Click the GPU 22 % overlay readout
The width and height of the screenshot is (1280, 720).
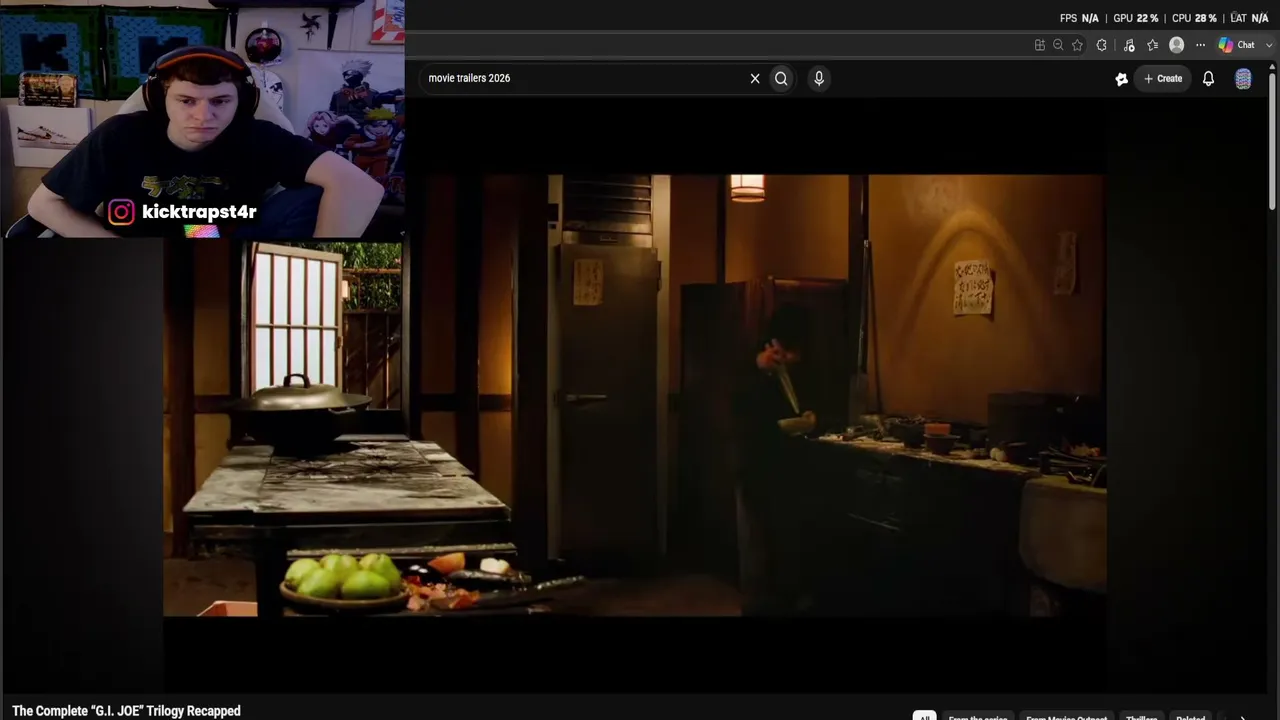coord(1135,18)
